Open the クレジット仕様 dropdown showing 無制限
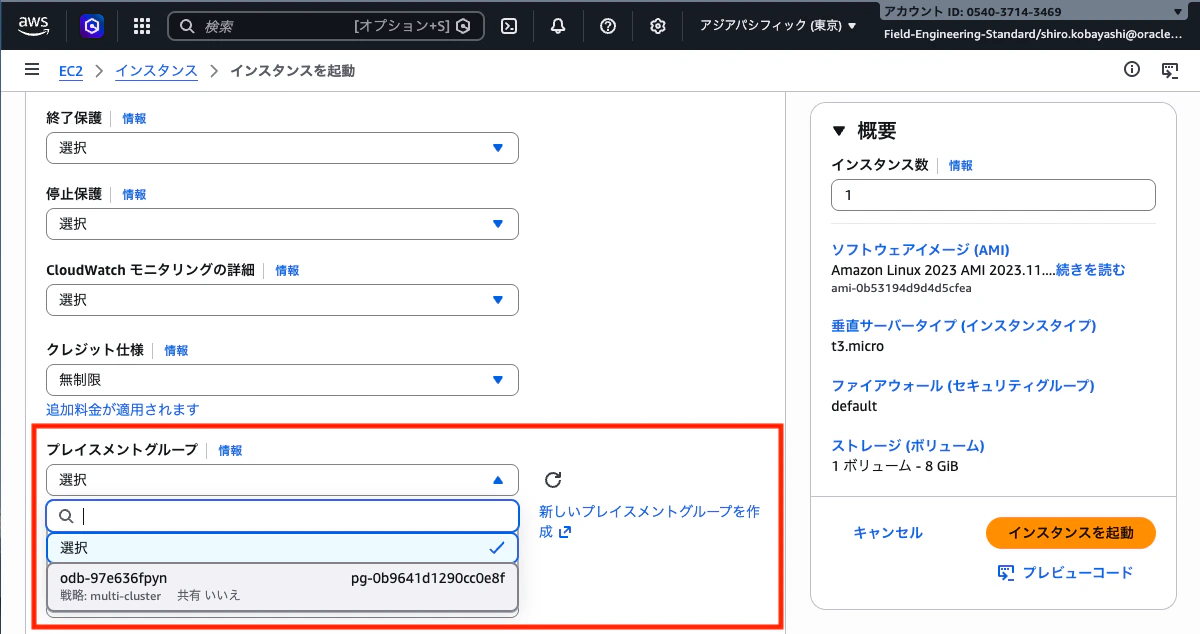The height and width of the screenshot is (634, 1200). click(x=282, y=380)
